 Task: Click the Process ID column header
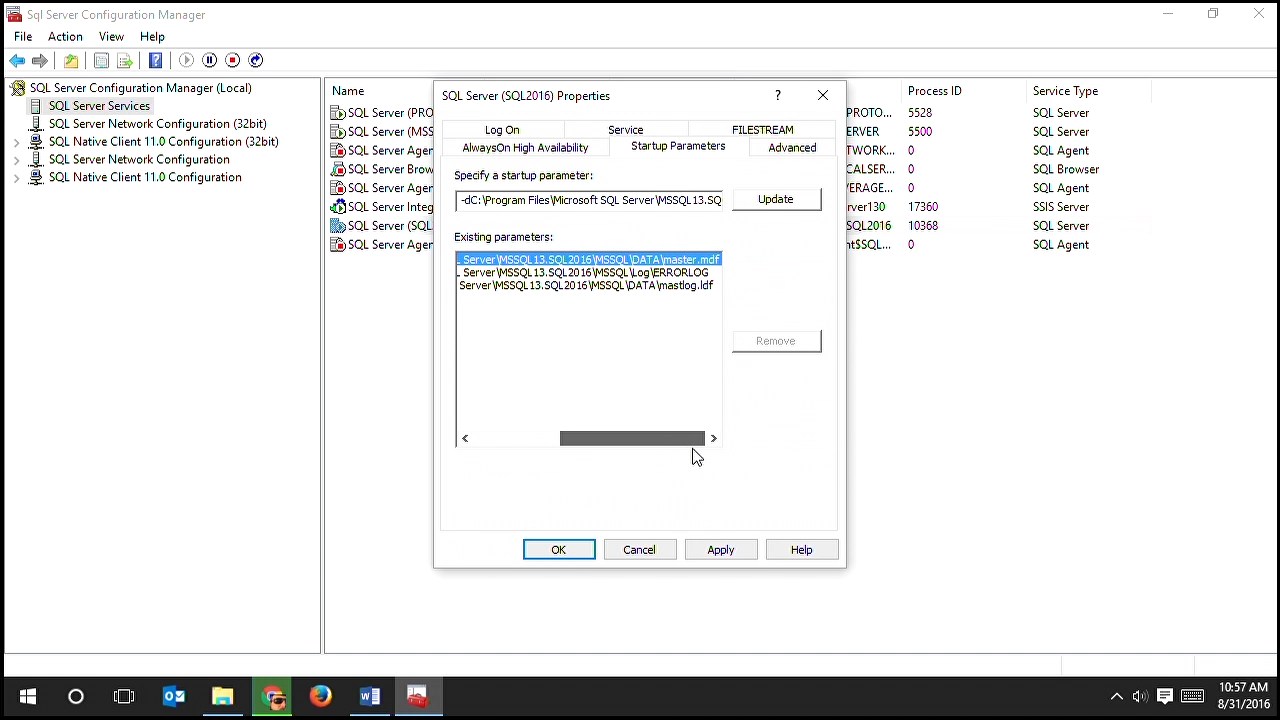934,91
